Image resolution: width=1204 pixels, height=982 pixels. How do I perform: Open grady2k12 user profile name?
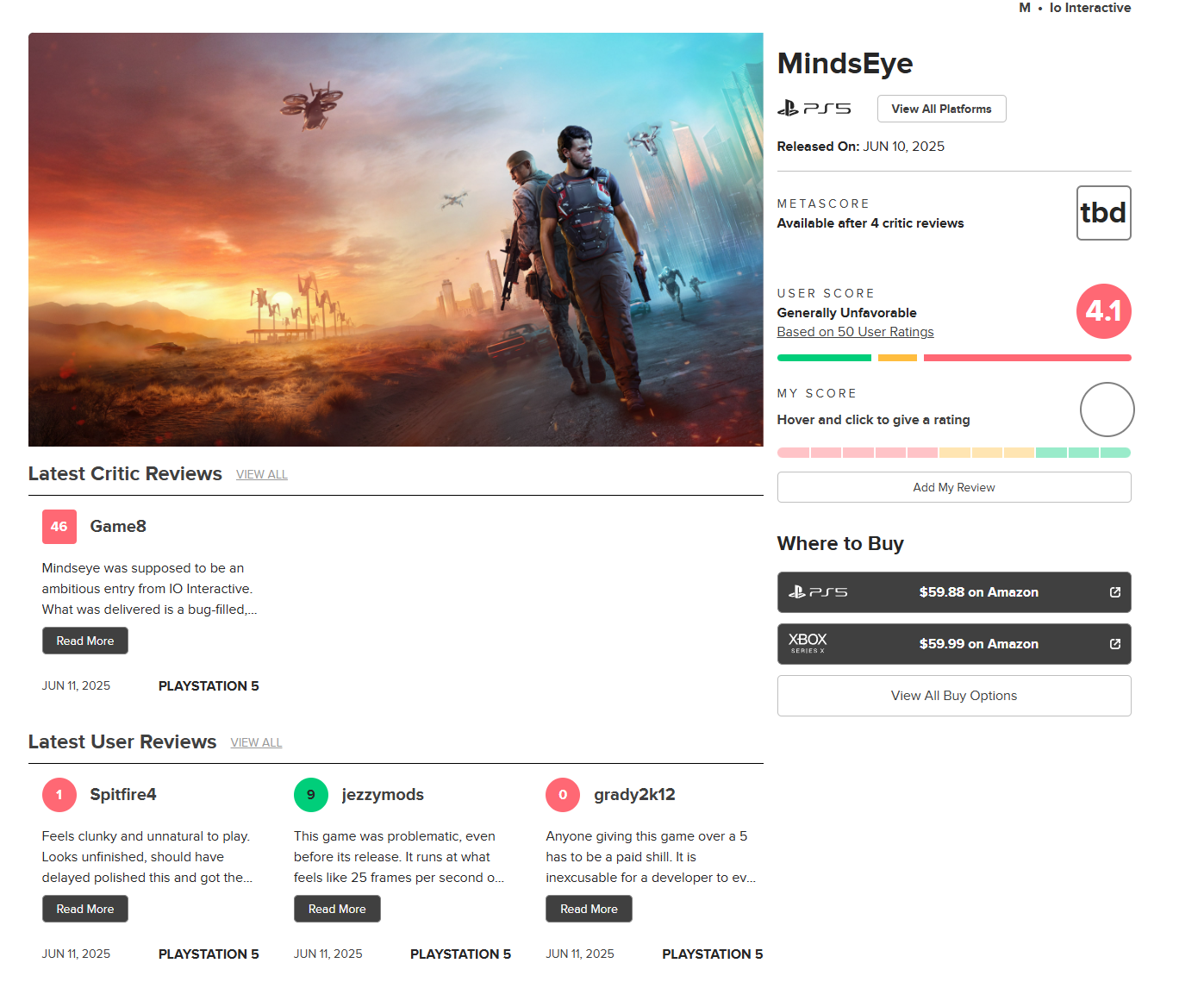pyautogui.click(x=634, y=795)
